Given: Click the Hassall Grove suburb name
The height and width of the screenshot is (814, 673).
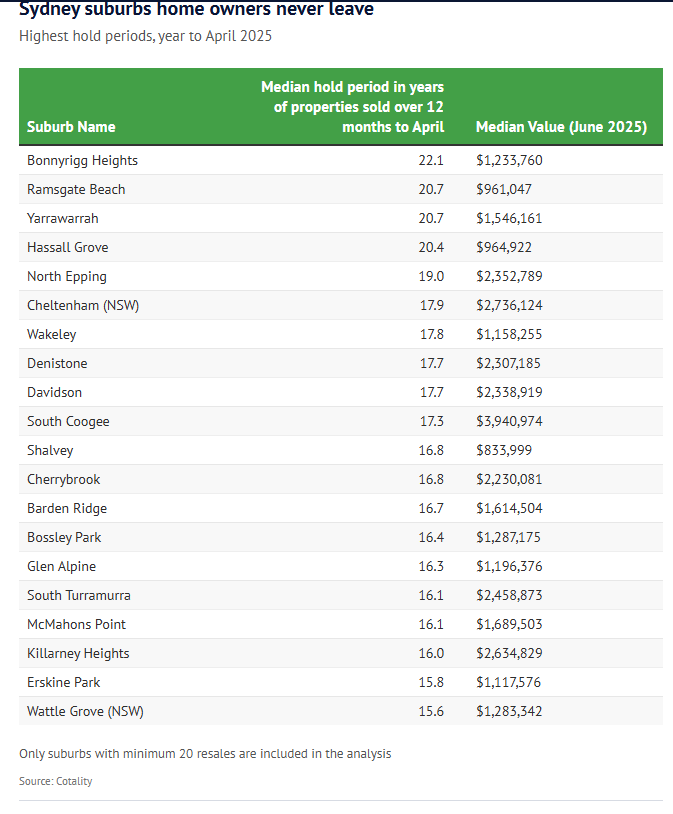Looking at the screenshot, I should point(68,247).
